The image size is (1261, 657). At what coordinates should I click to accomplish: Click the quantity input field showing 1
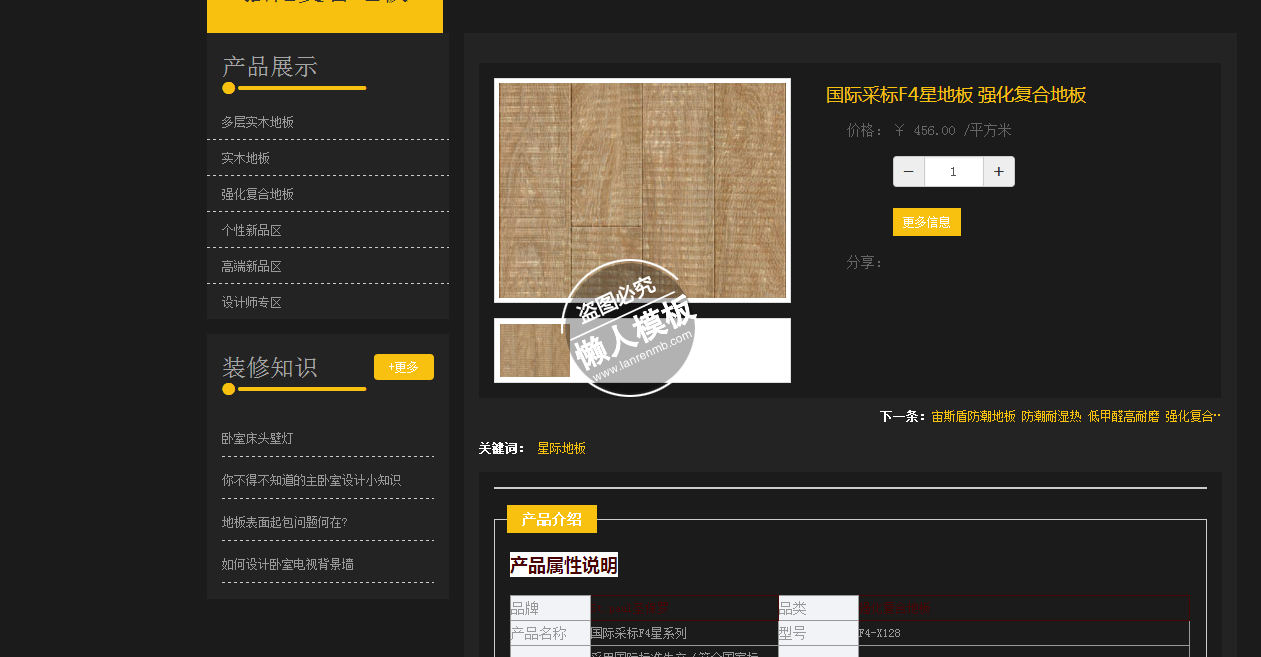(954, 172)
